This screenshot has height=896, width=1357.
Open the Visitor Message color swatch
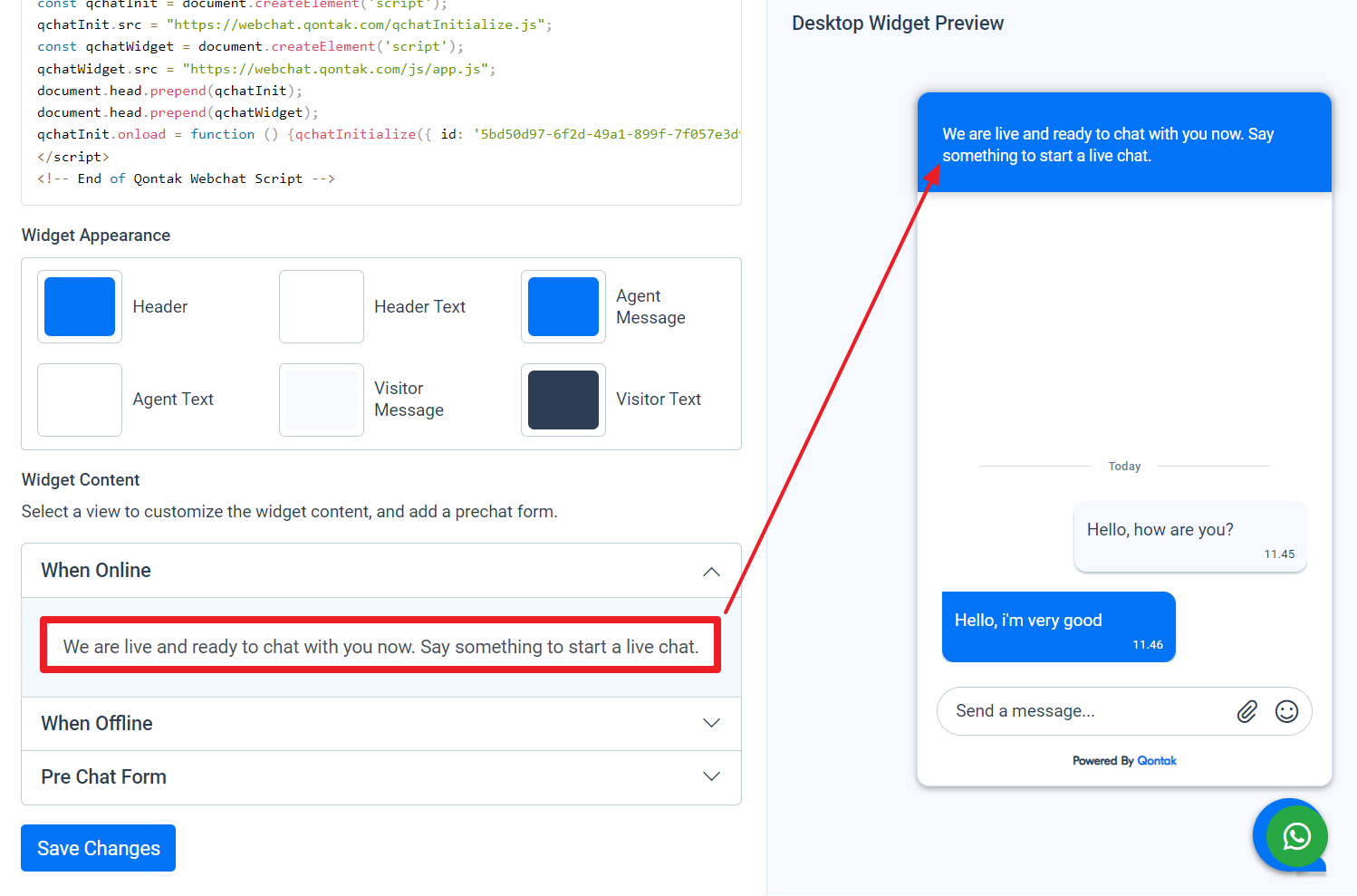(322, 400)
